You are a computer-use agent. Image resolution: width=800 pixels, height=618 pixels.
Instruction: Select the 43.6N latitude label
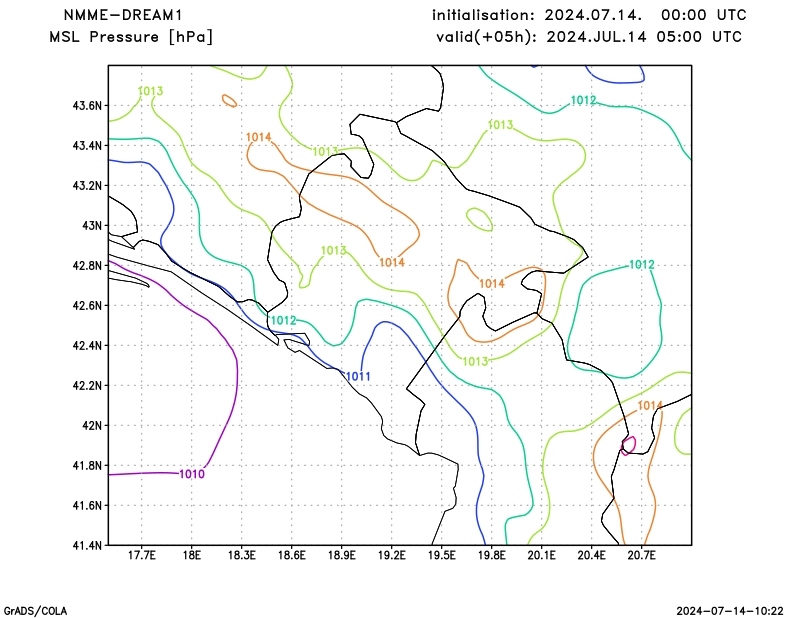coord(87,106)
